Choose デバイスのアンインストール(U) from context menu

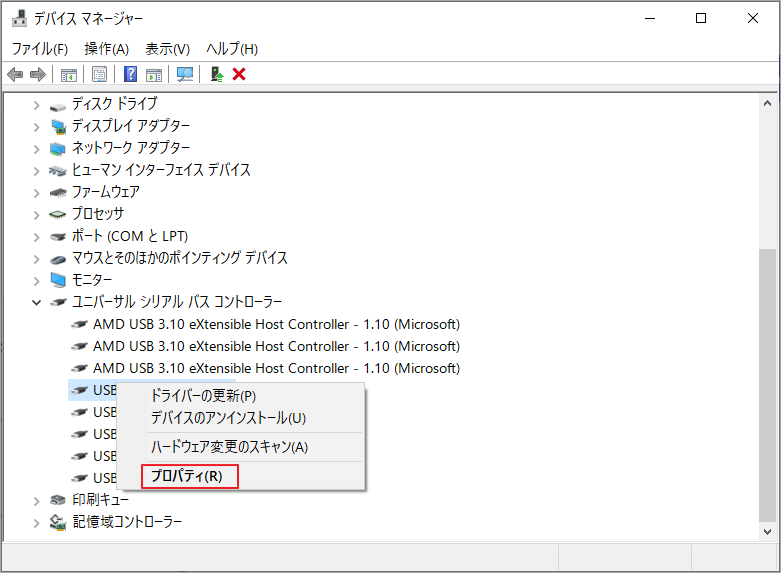pyautogui.click(x=241, y=418)
